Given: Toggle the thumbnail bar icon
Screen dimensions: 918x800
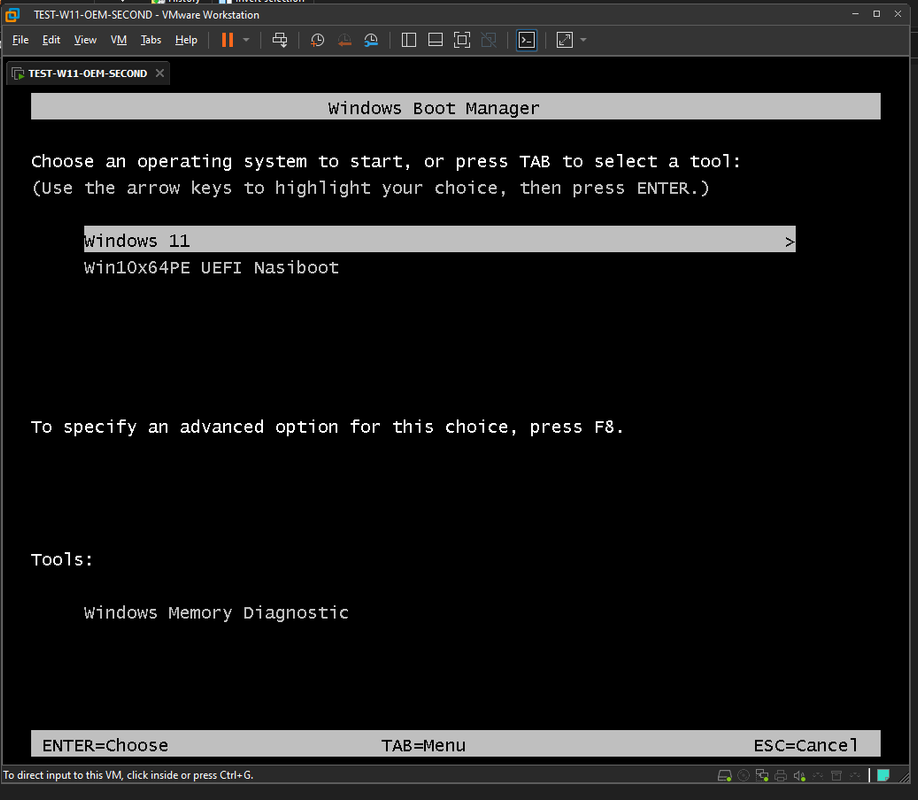Looking at the screenshot, I should (x=435, y=40).
